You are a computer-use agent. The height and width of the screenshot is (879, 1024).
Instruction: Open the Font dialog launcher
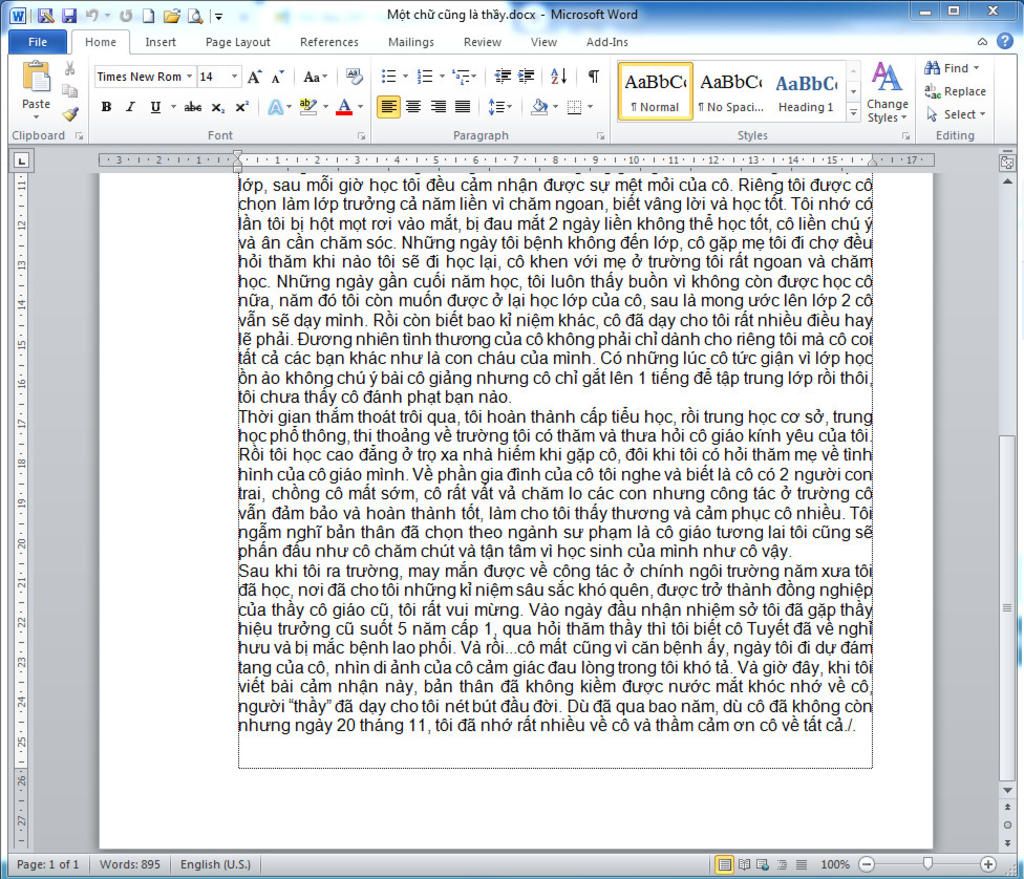[x=361, y=136]
